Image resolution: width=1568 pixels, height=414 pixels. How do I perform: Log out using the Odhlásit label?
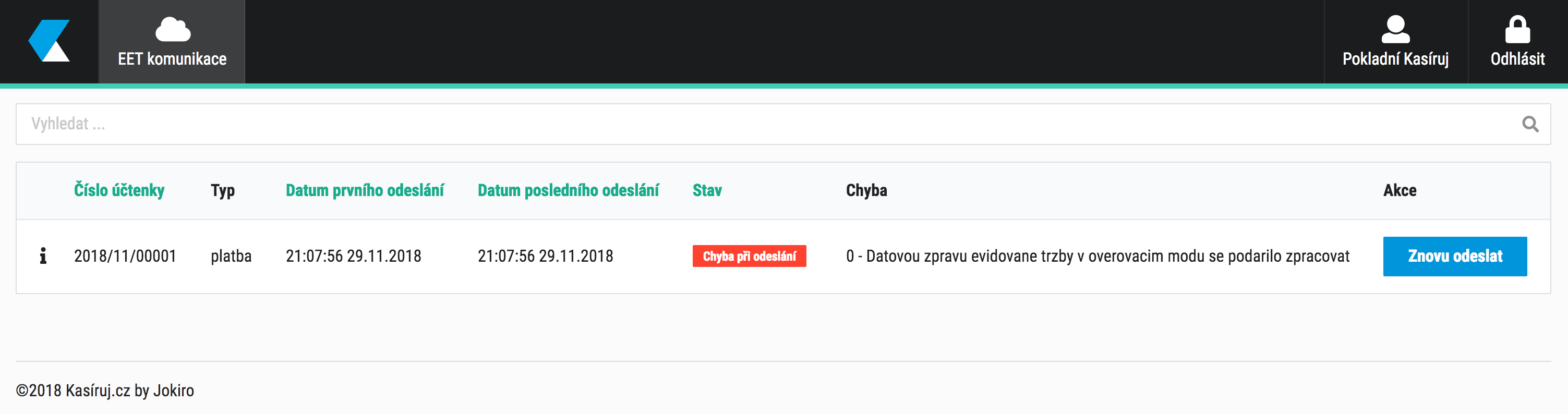(x=1517, y=59)
